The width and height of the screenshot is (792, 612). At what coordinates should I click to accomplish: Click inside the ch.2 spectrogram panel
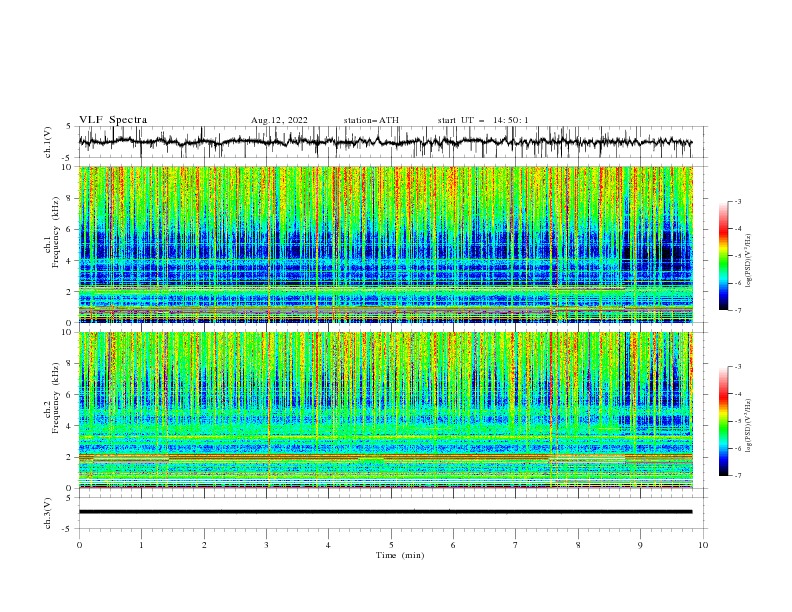coord(385,410)
